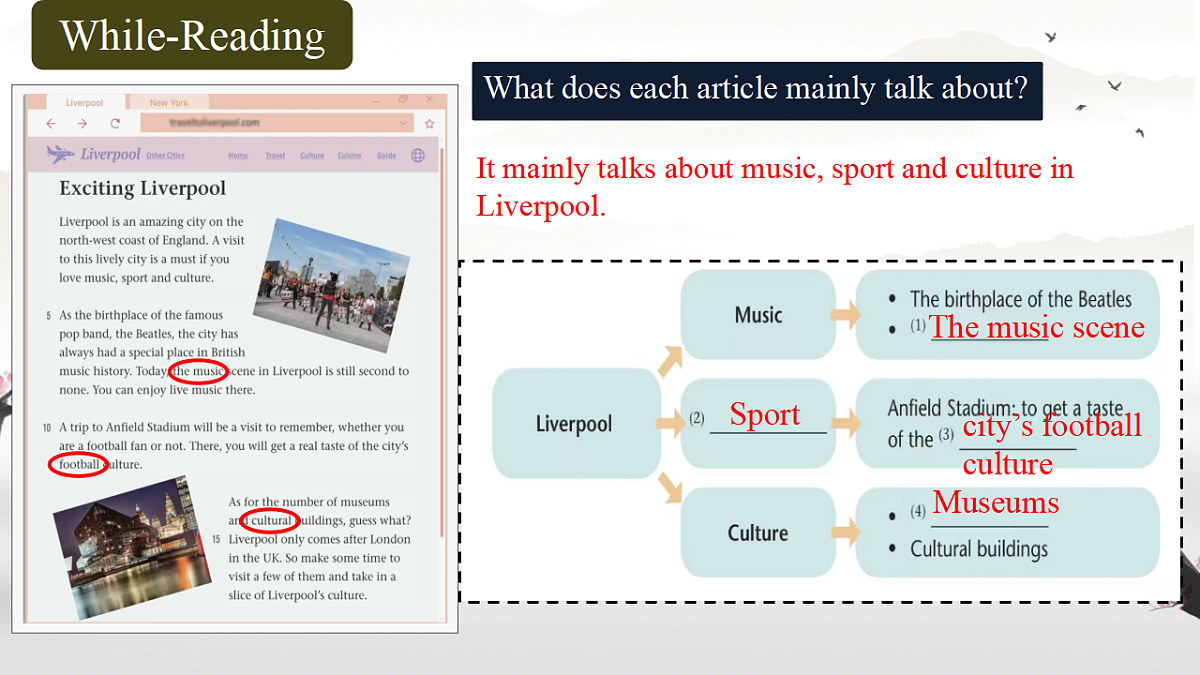Click the restore window icon in browser

(x=403, y=100)
